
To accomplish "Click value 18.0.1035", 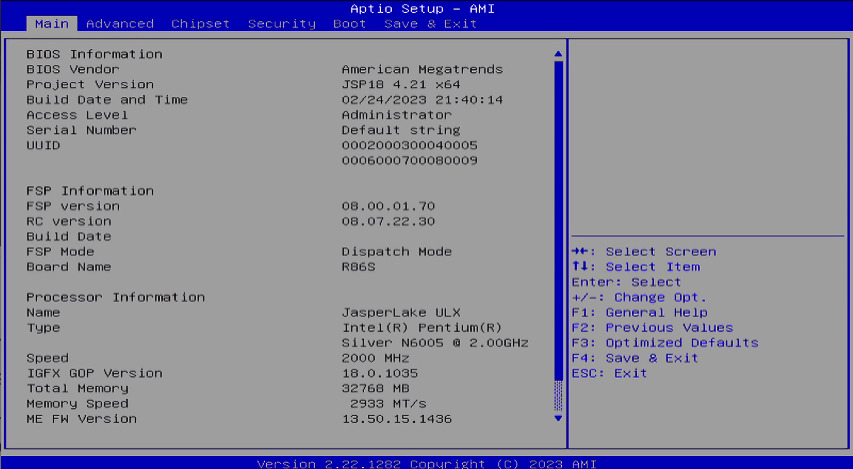I will coord(380,374).
